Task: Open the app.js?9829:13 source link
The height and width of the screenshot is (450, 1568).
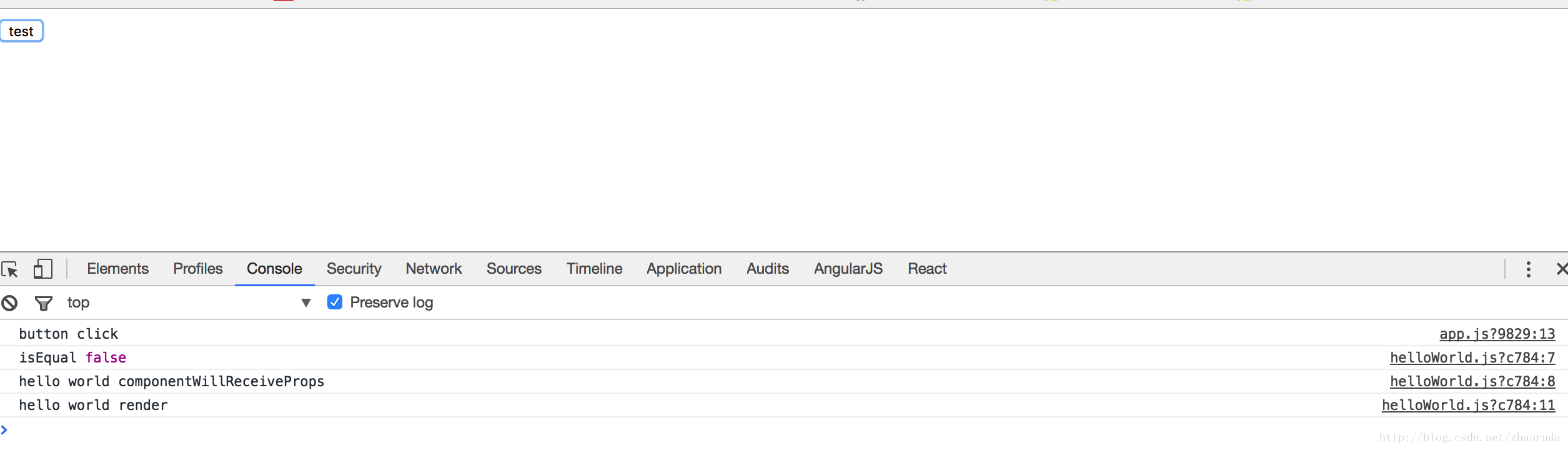Action: (x=1497, y=334)
